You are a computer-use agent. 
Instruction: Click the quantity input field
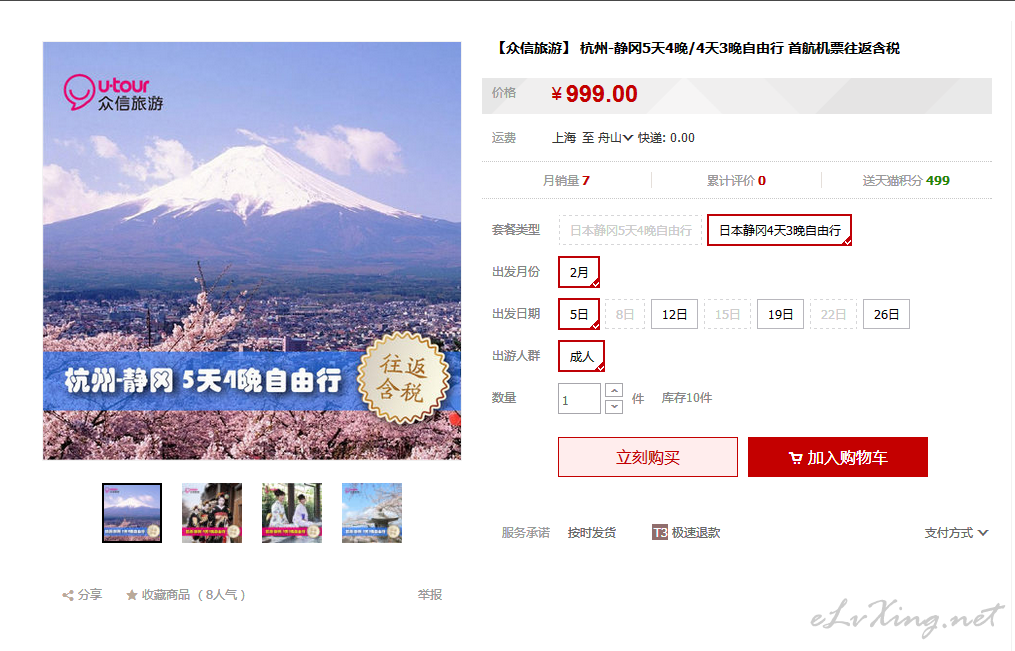click(579, 399)
